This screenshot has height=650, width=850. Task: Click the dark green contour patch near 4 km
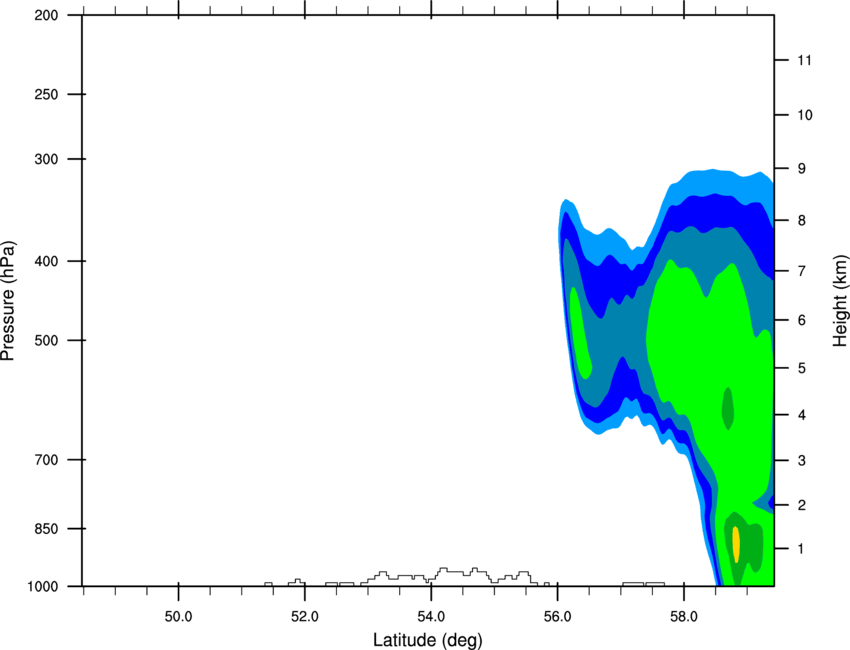(727, 409)
